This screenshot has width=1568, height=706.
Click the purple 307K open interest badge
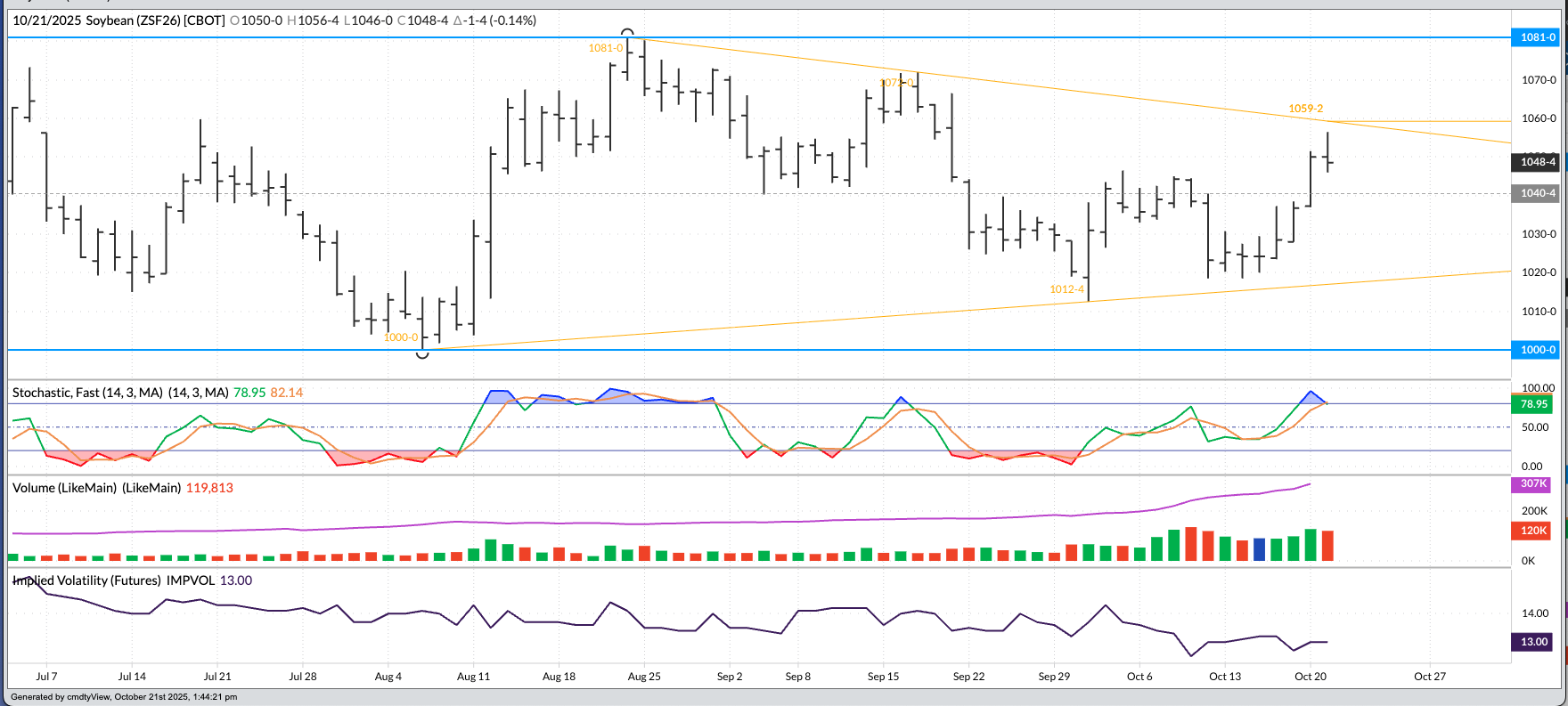(x=1532, y=484)
